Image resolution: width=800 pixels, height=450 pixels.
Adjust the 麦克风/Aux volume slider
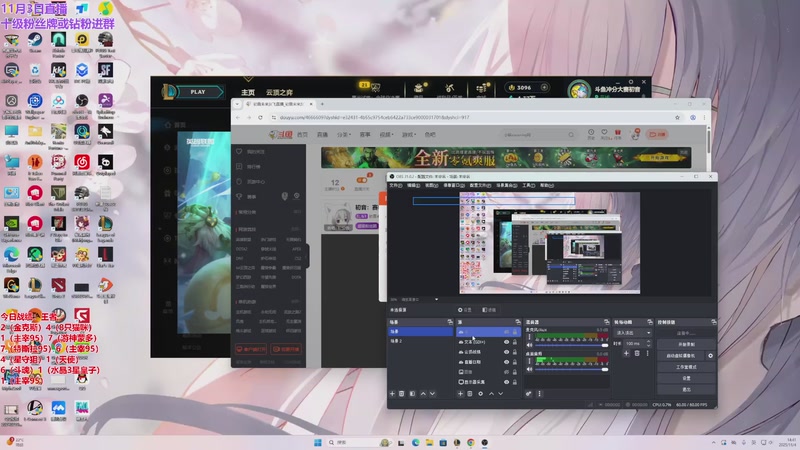(571, 345)
